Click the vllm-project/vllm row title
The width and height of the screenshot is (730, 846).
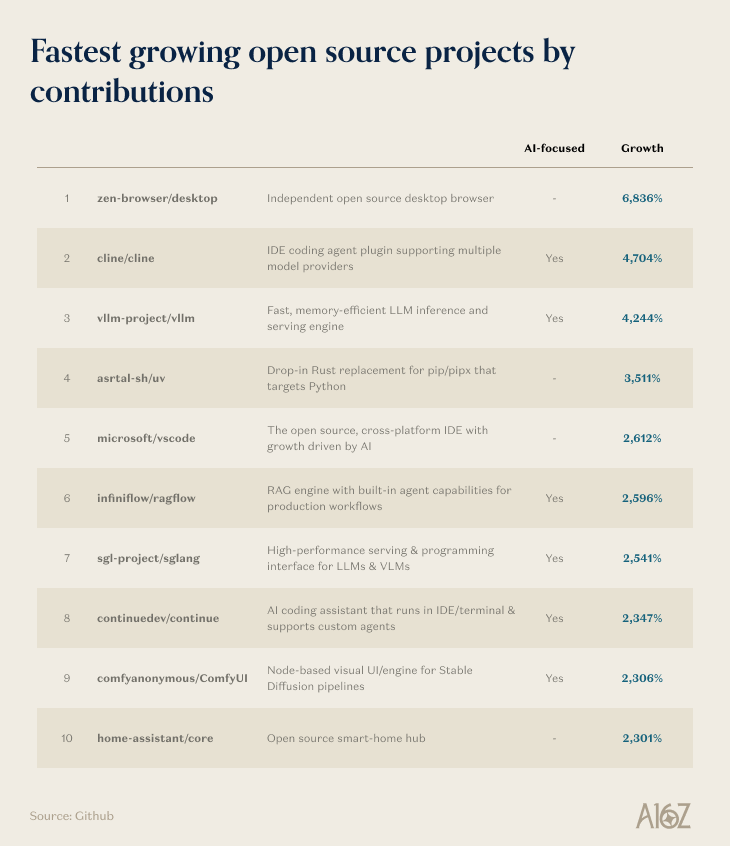[x=146, y=318]
